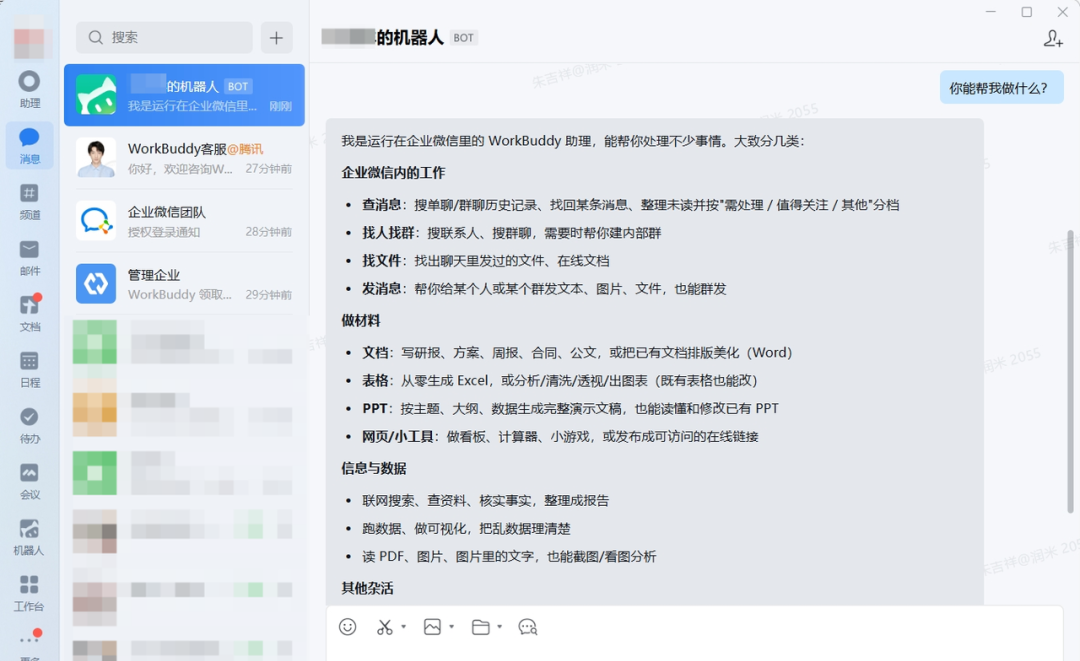The width and height of the screenshot is (1080, 661).
Task: Click the chat vertical scrollbar
Action: click(x=1070, y=372)
